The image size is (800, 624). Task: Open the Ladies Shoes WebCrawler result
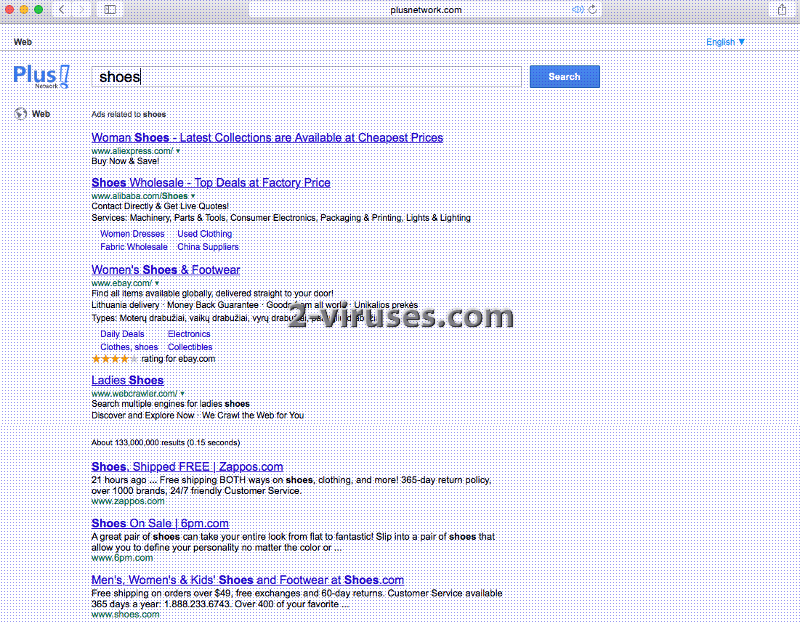pyautogui.click(x=127, y=380)
